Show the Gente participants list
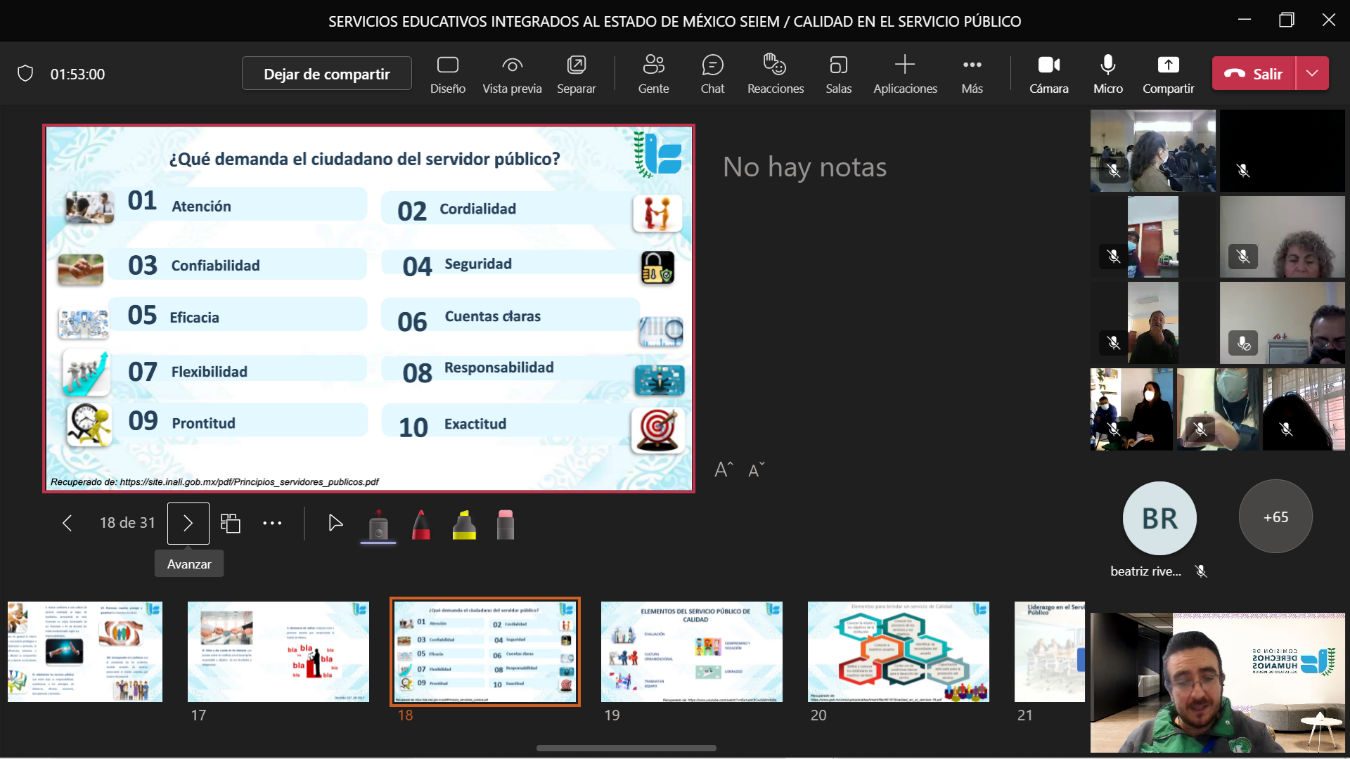1350x759 pixels. (653, 74)
